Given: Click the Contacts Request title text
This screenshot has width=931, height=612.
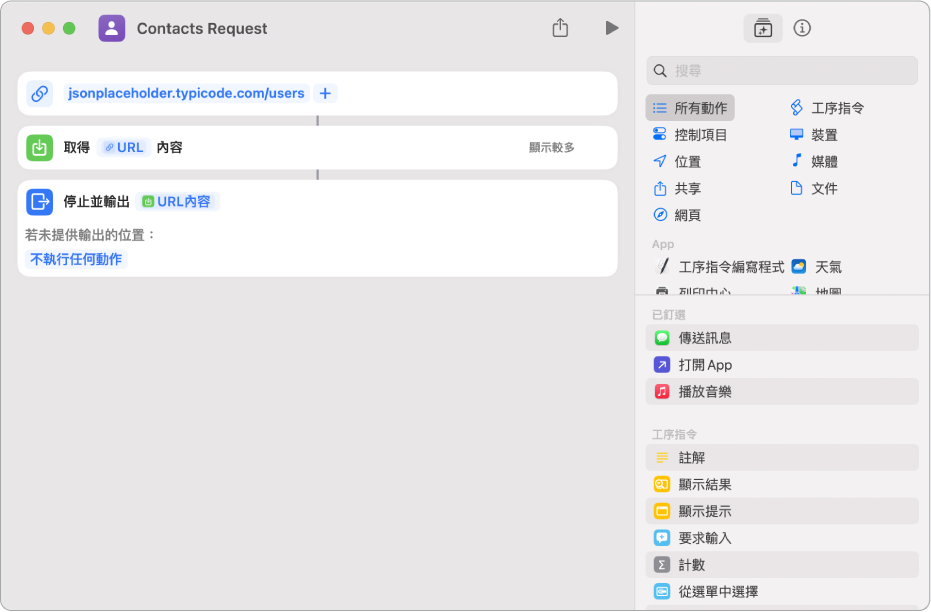Looking at the screenshot, I should tap(202, 28).
